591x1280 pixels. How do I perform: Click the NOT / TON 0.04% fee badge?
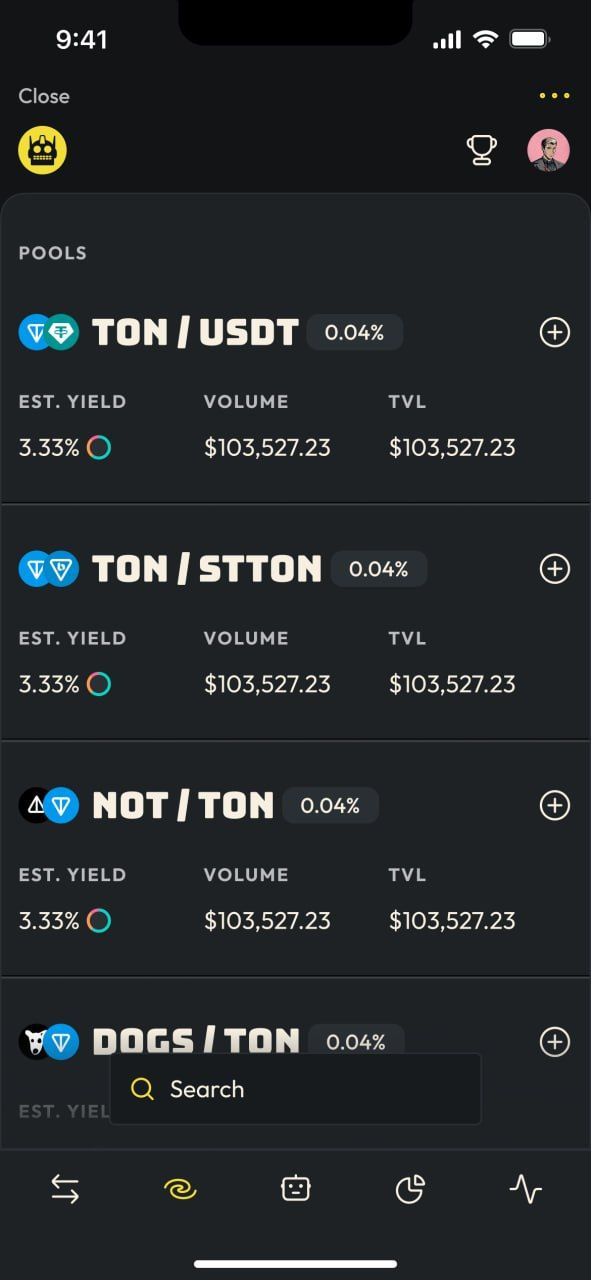330,806
